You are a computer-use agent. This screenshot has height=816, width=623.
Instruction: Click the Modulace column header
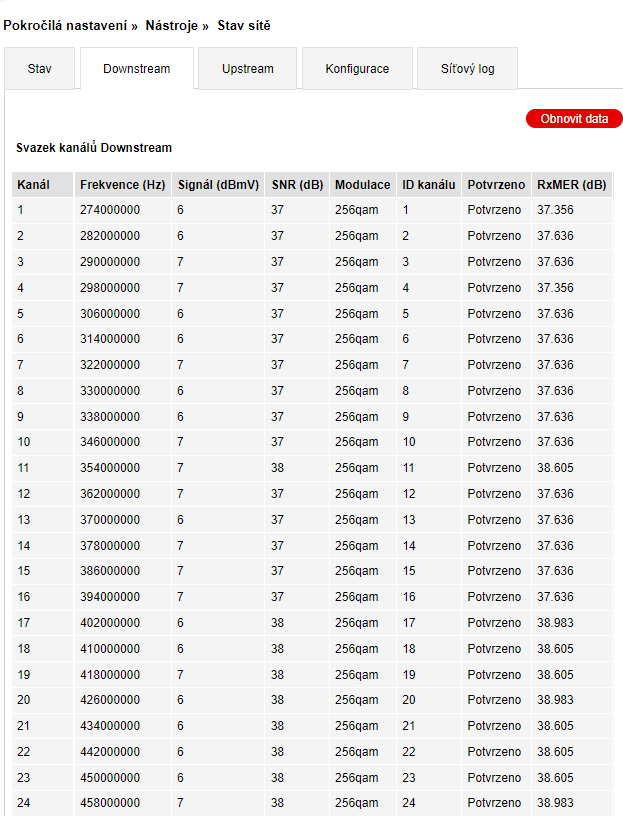363,185
